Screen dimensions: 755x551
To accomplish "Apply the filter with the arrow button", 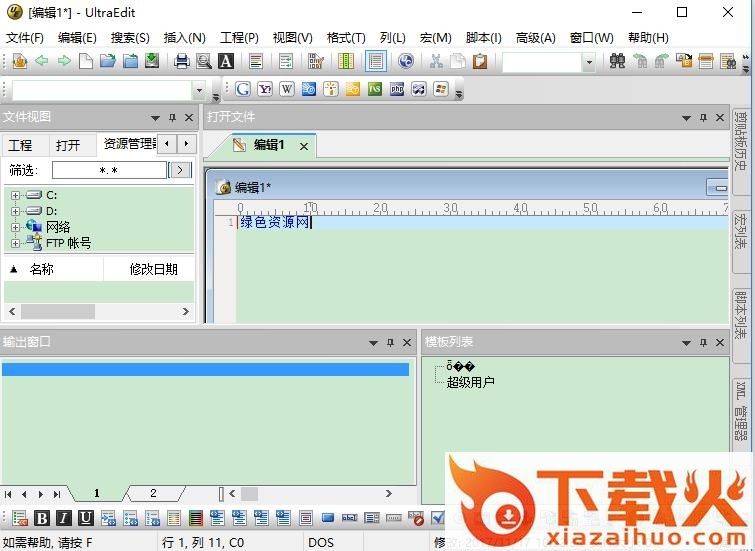I will pyautogui.click(x=180, y=170).
